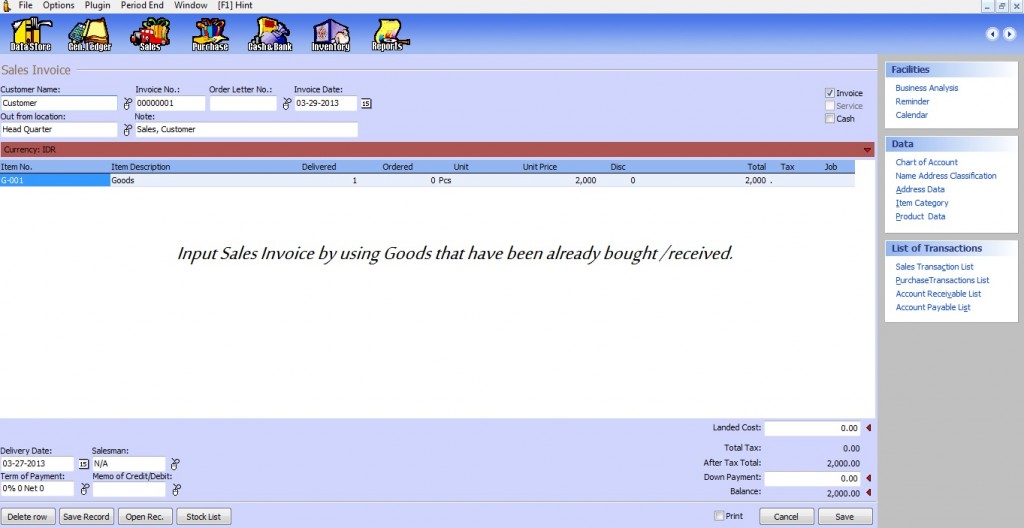Enable the Cash checkbox
The image size is (1024, 528).
click(829, 118)
